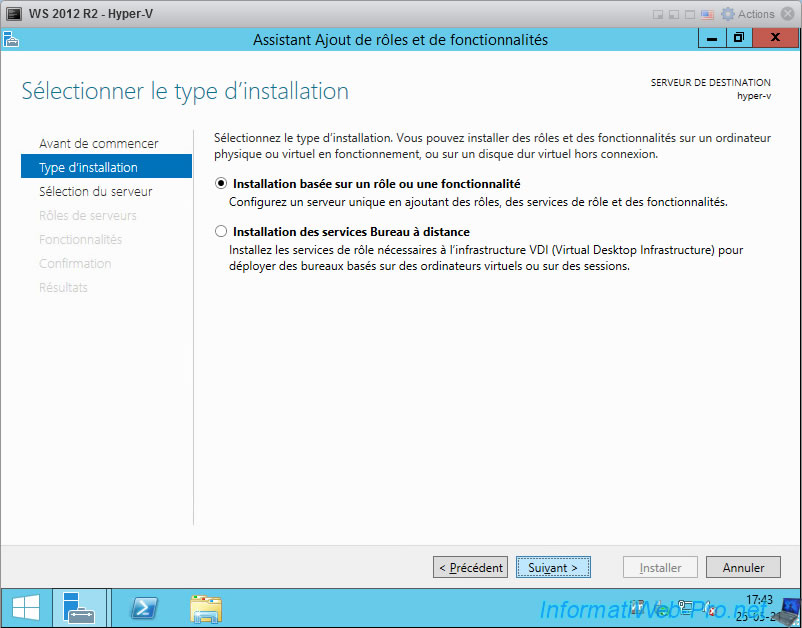Click the first small window size icon
Image resolution: width=802 pixels, height=628 pixels.
tap(658, 15)
